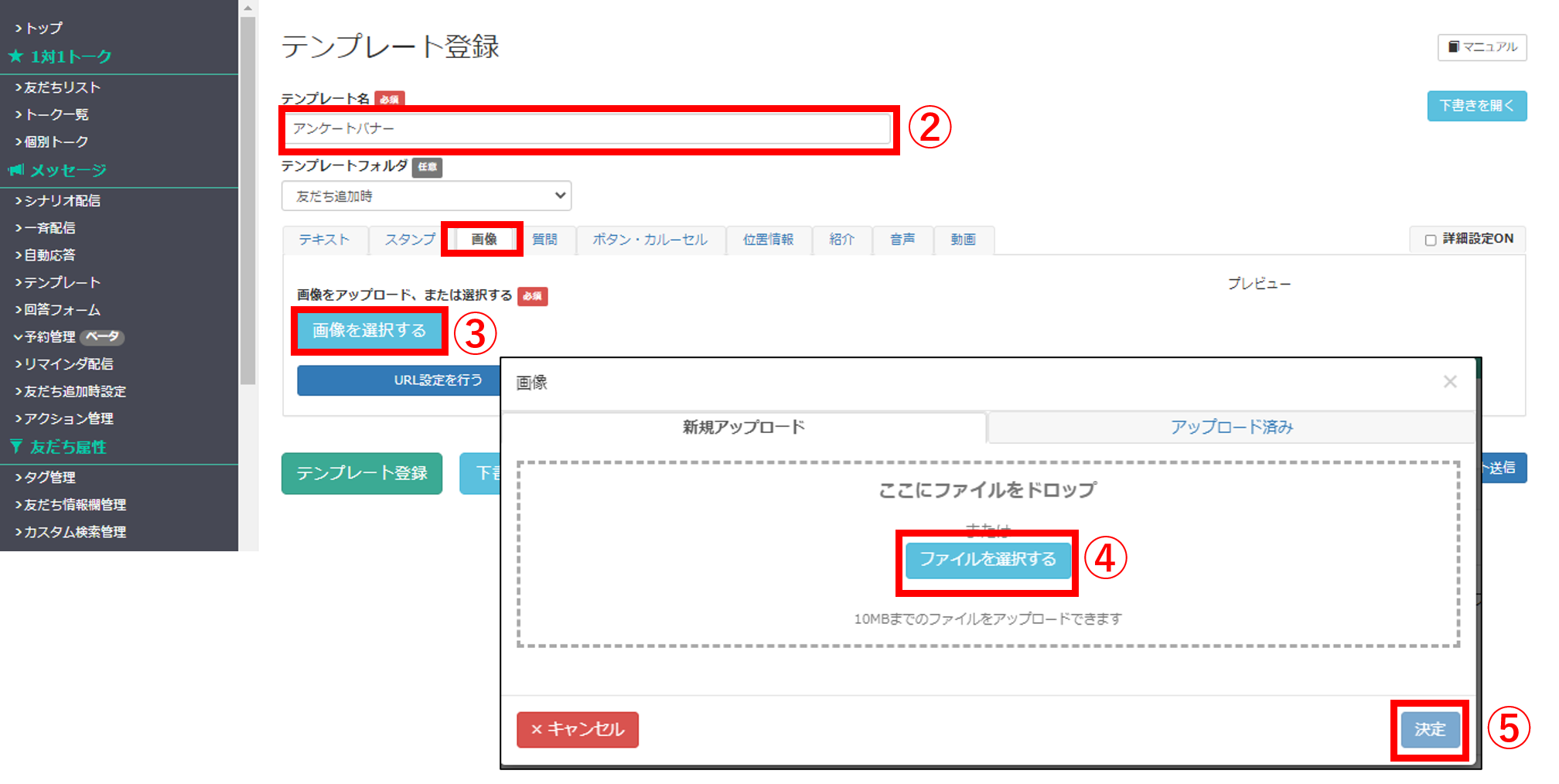Switch to the ボタン・カルーセル tab

pyautogui.click(x=652, y=240)
